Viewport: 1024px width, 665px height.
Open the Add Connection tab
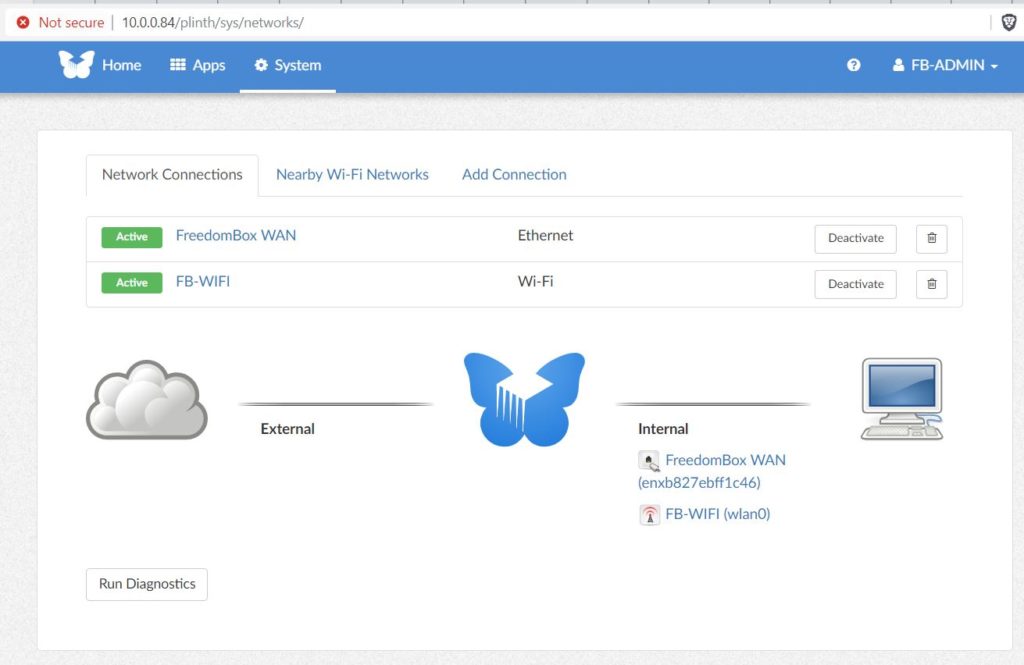(514, 175)
